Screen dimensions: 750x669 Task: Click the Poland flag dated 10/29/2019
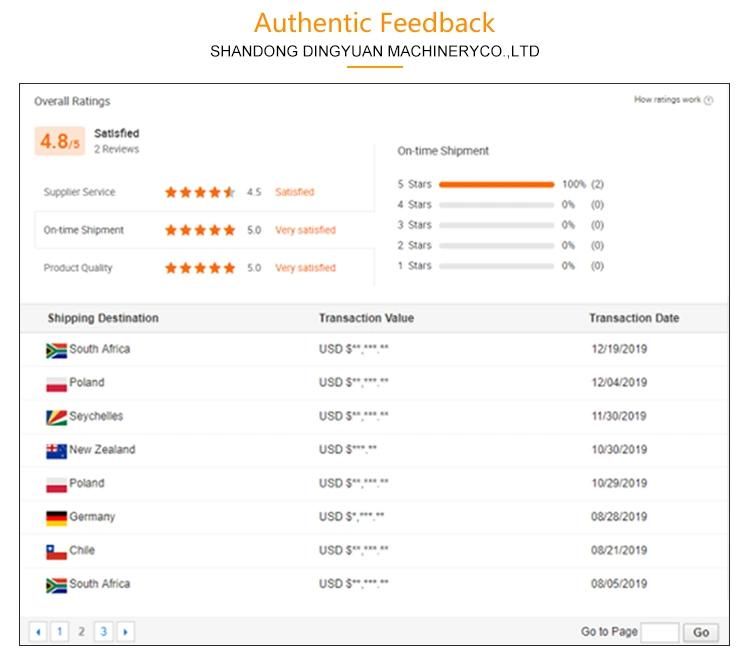[56, 485]
